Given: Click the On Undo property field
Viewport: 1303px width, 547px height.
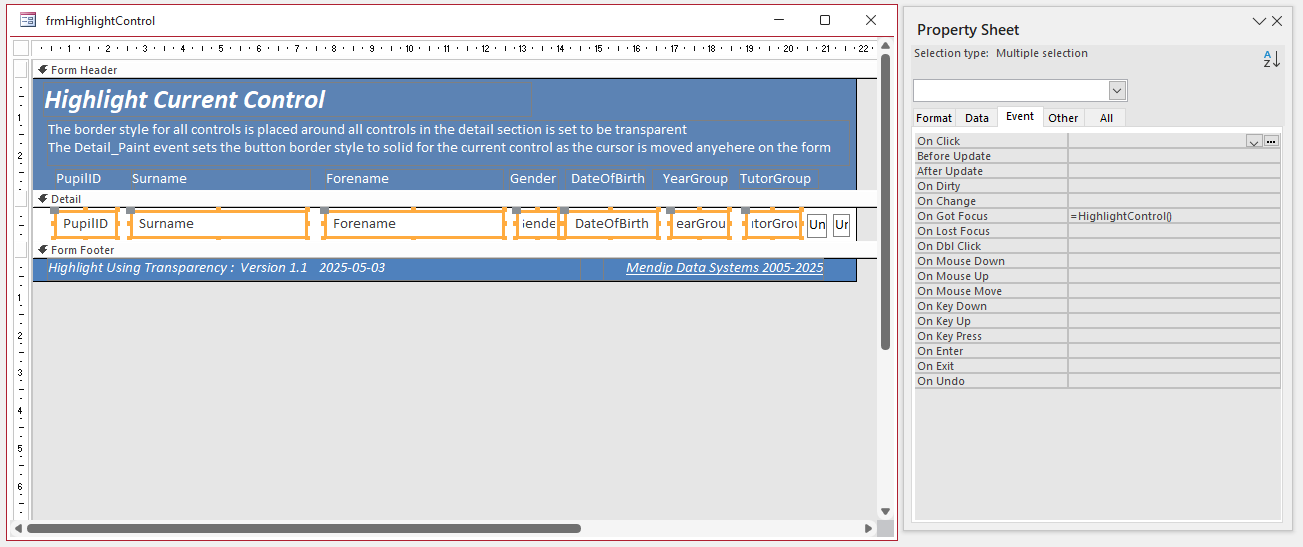Looking at the screenshot, I should (x=1174, y=381).
